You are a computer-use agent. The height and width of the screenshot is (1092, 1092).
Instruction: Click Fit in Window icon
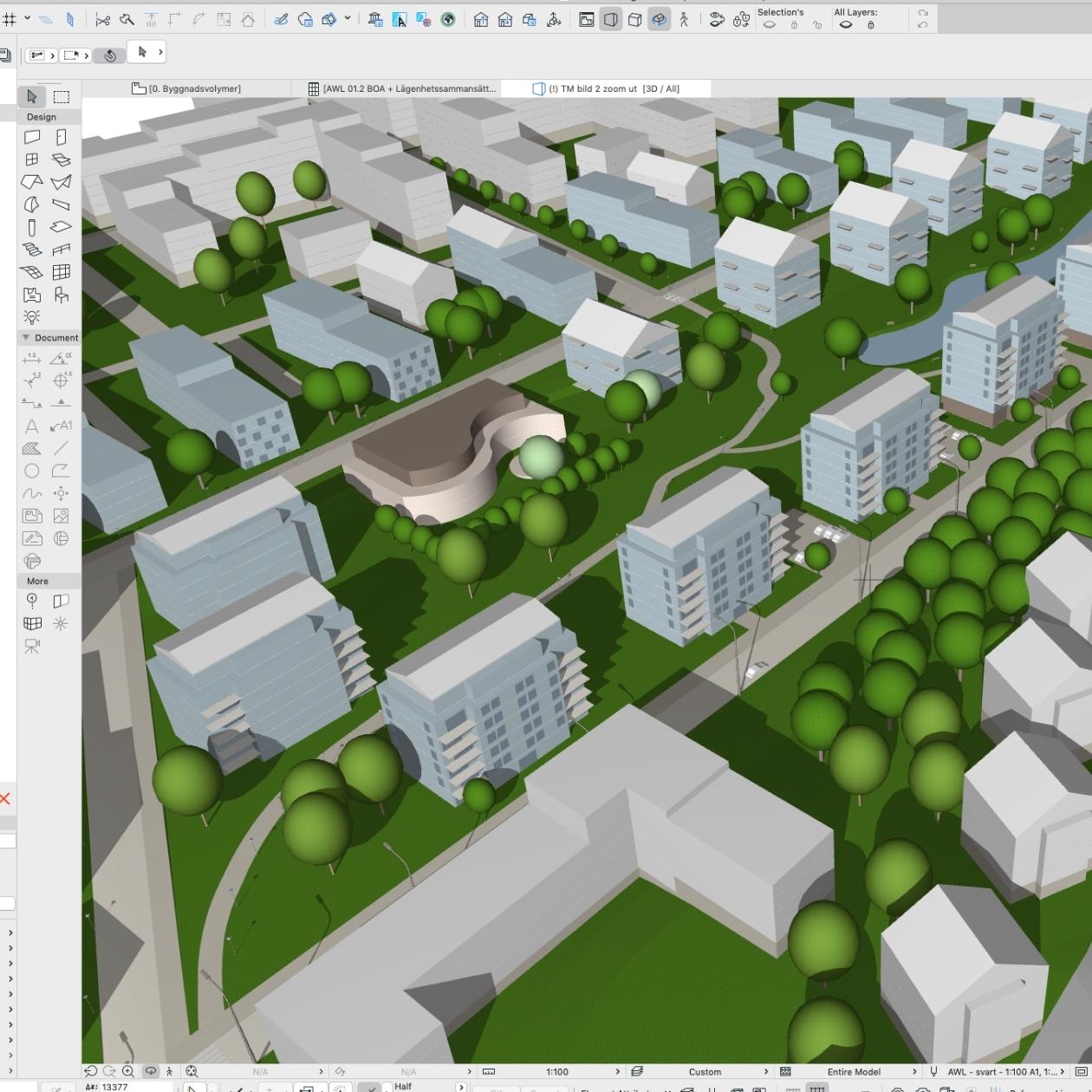coord(192,1071)
